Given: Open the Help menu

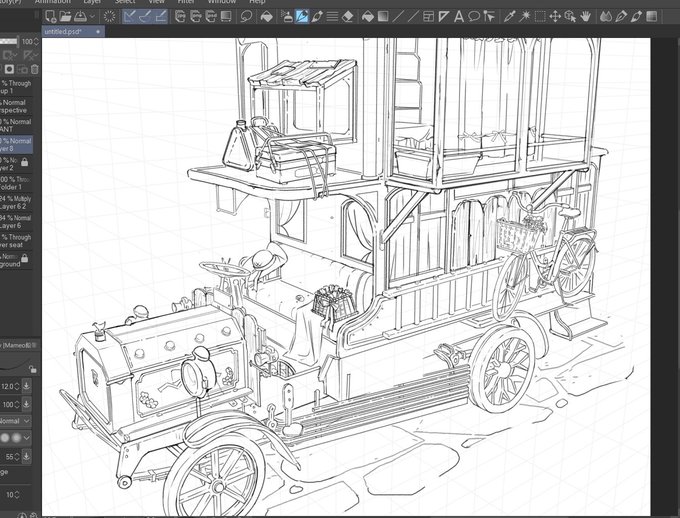Looking at the screenshot, I should tap(256, 2).
